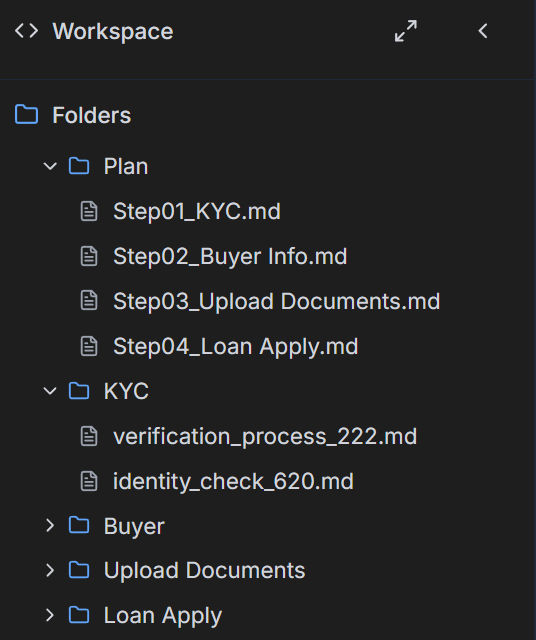Collapse the KYC folder chevron
This screenshot has width=536, height=640.
pyautogui.click(x=50, y=391)
